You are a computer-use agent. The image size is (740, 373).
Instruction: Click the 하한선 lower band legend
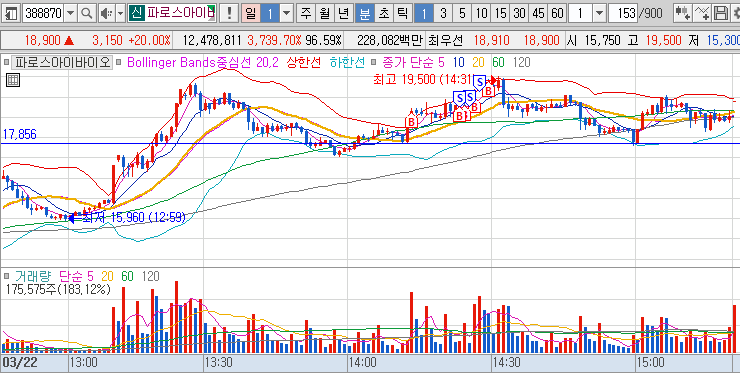point(347,62)
